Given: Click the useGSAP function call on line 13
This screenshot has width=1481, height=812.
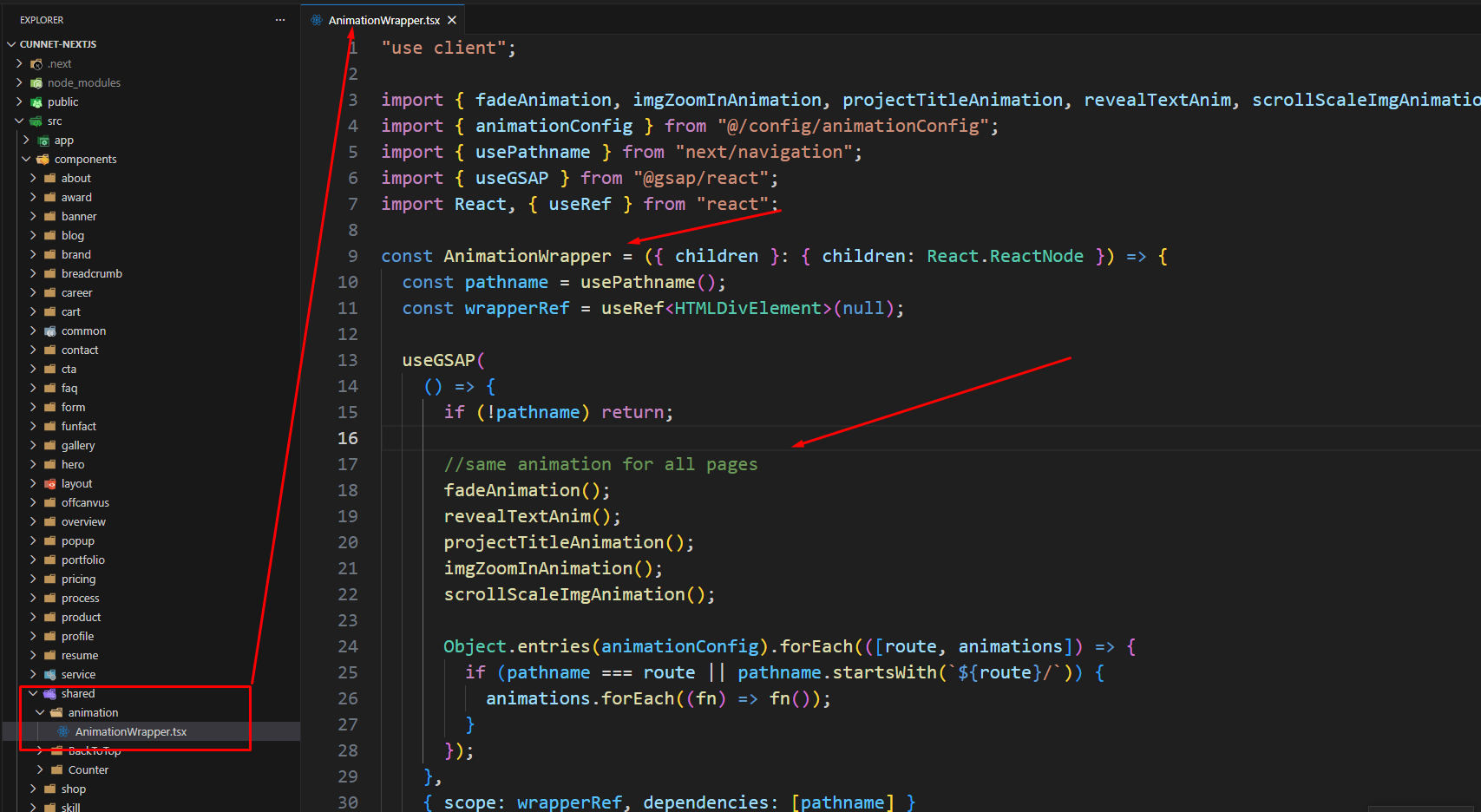Looking at the screenshot, I should click(438, 360).
